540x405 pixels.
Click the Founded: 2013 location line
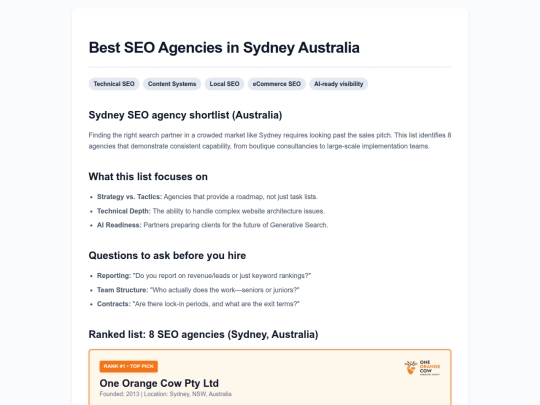[165, 394]
